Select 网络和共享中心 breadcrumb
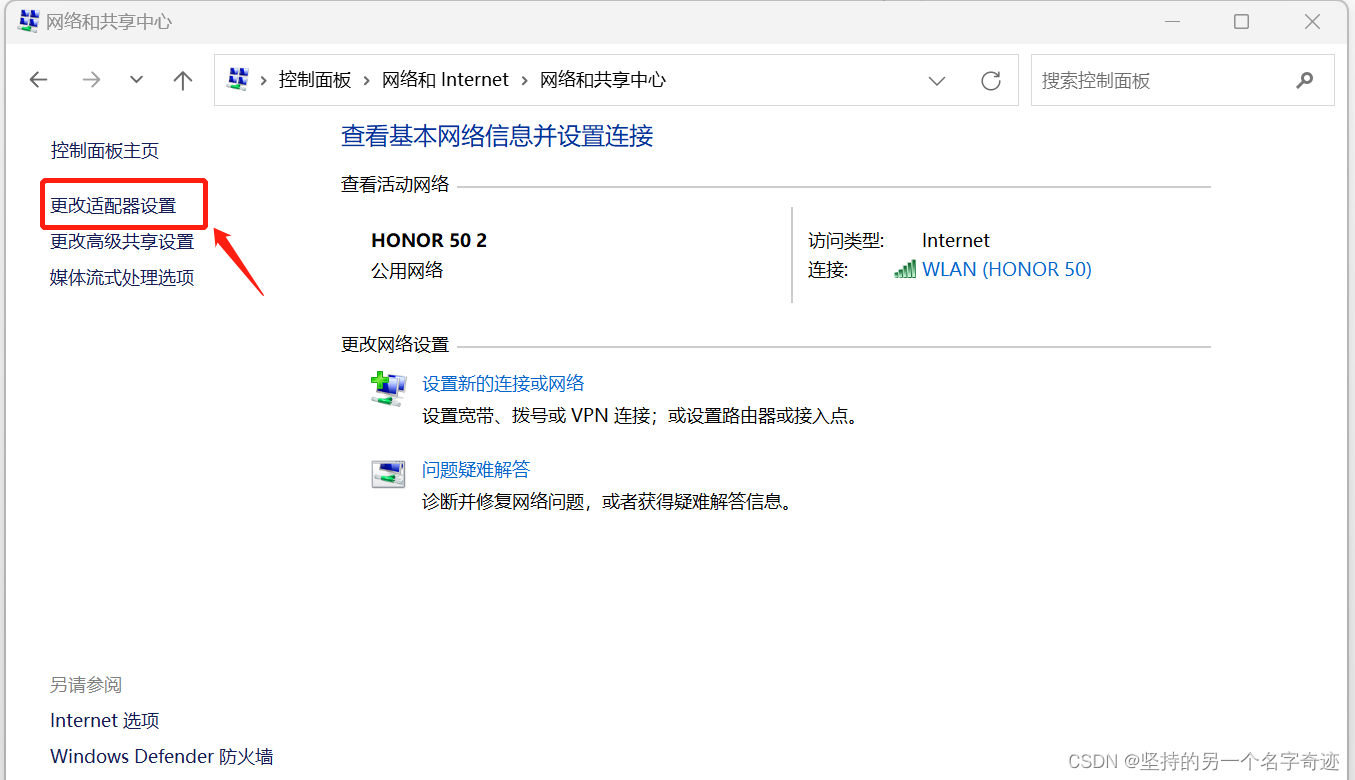This screenshot has width=1355, height=780. (x=603, y=80)
